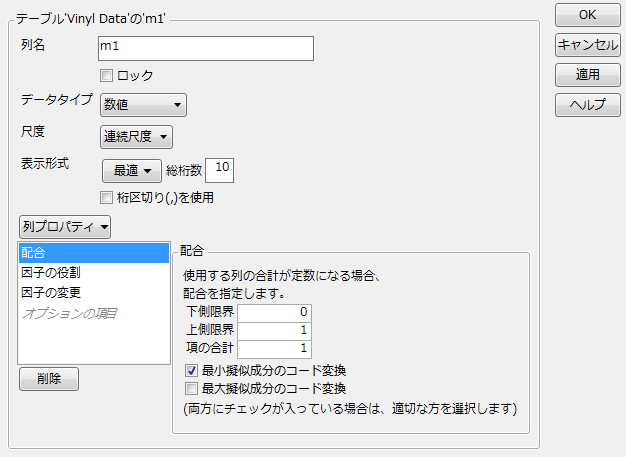Uncheck 最小擬似成分のコード変換 checkbox
Screen dimensions: 626x457
tap(191, 371)
